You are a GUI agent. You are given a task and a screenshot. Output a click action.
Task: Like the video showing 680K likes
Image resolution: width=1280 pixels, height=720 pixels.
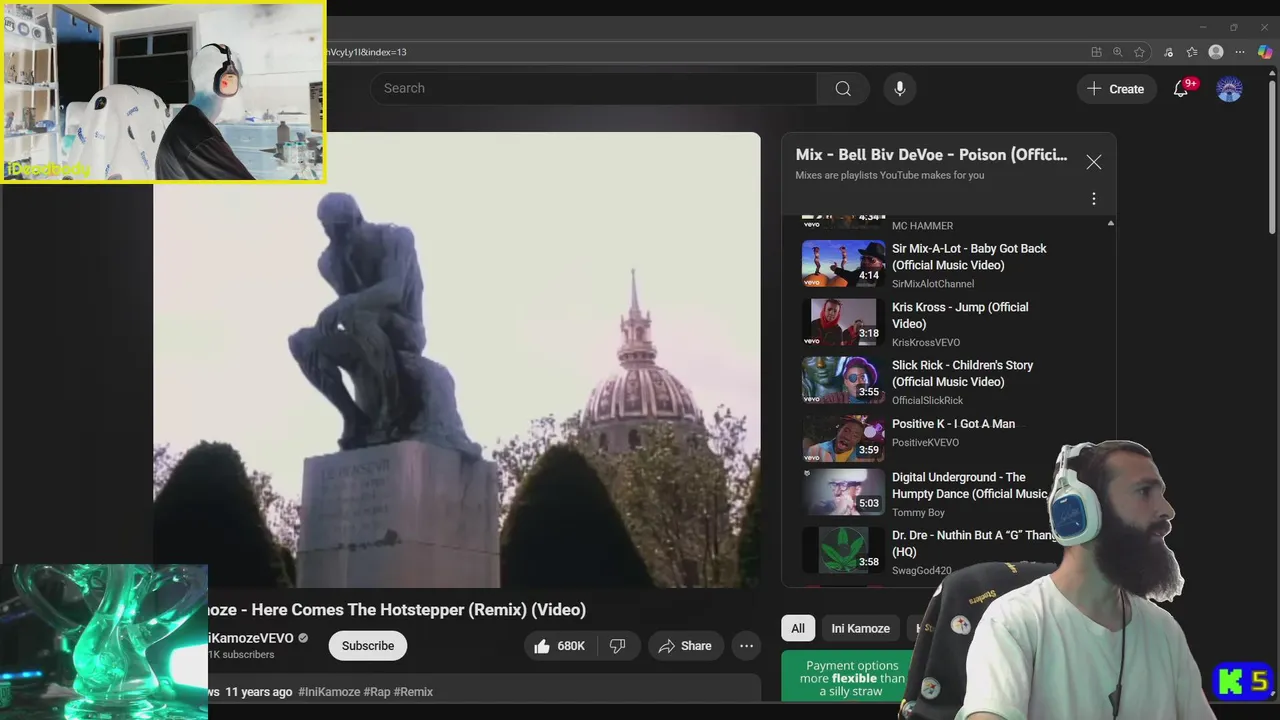click(x=559, y=646)
